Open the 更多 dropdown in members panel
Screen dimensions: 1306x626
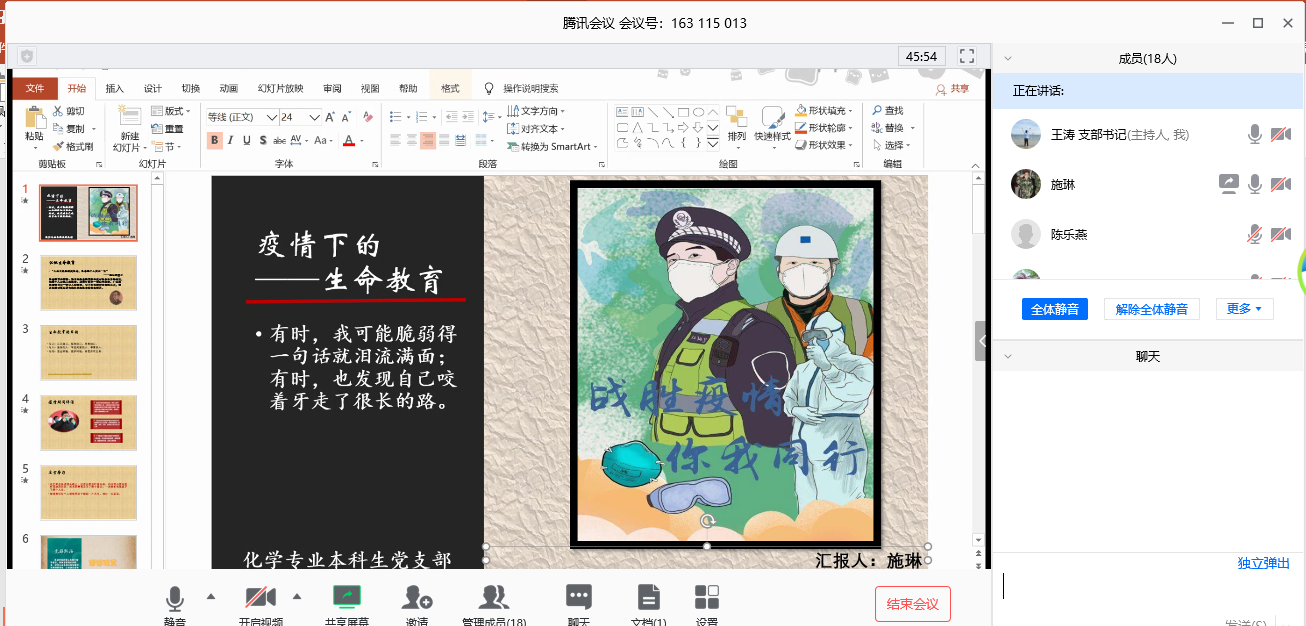[1244, 308]
